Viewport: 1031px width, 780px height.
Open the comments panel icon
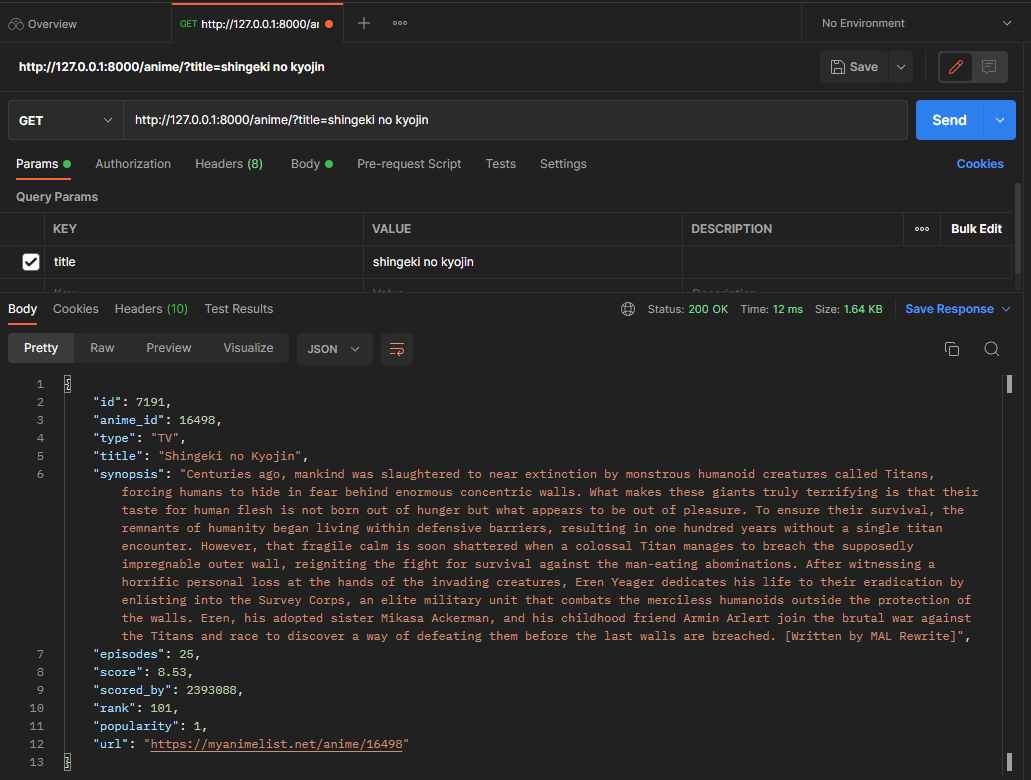point(990,66)
